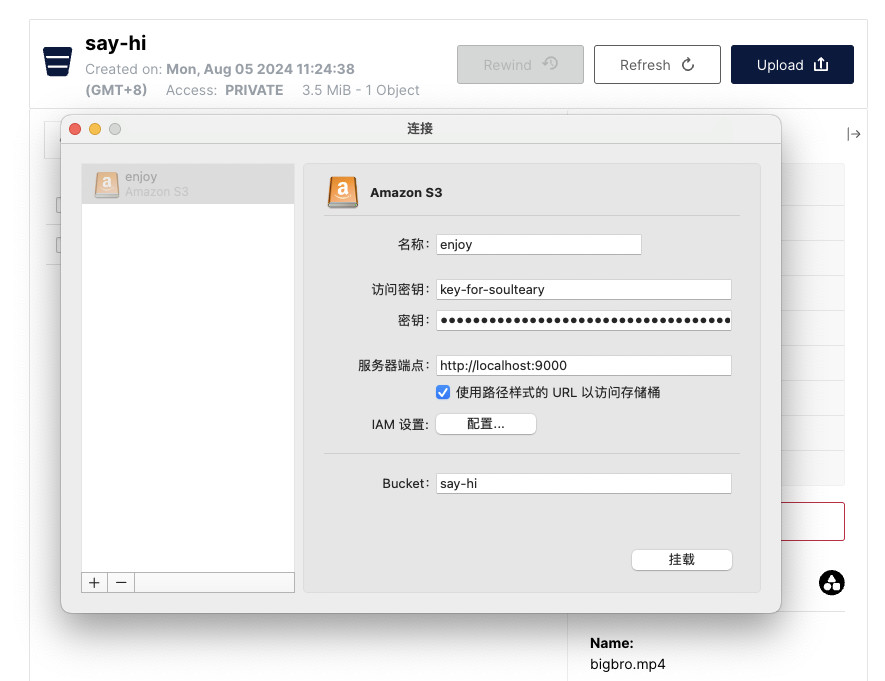
Task: Select the enjoy Amazon S3 connection
Action: (x=188, y=184)
